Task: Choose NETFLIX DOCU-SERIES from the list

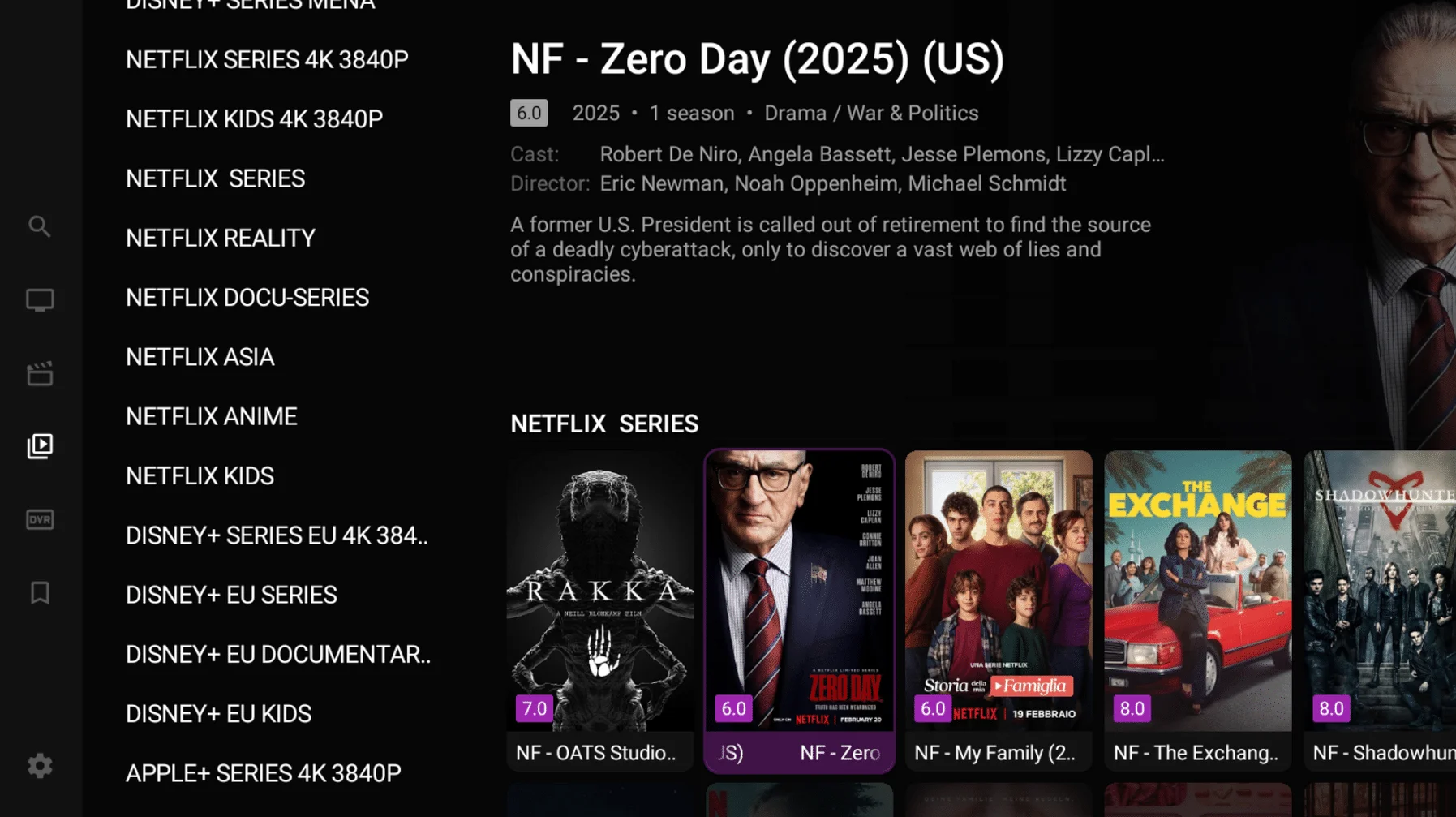Action: pyautogui.click(x=247, y=298)
